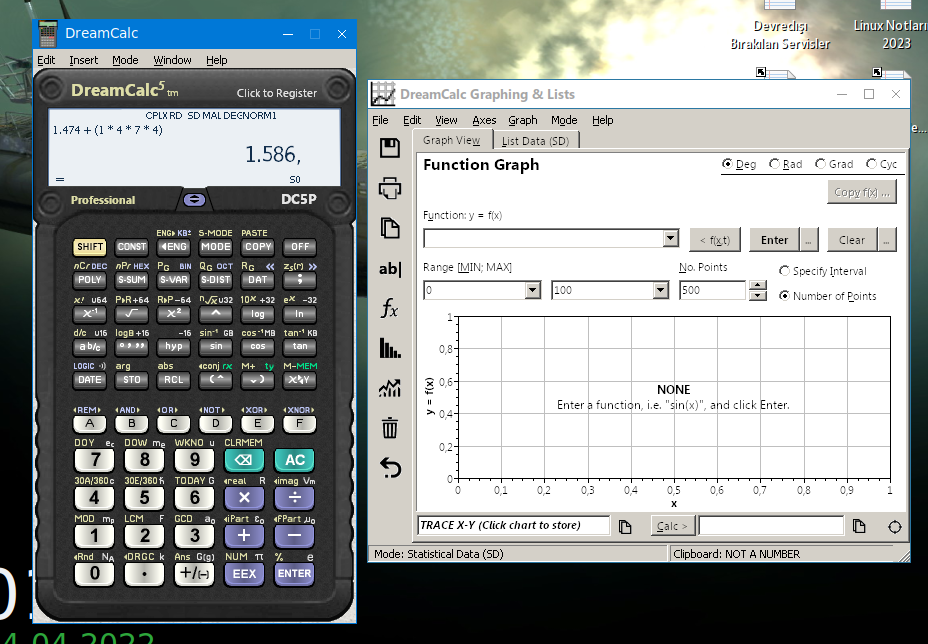Click the minus key on the calculator

coord(294,536)
